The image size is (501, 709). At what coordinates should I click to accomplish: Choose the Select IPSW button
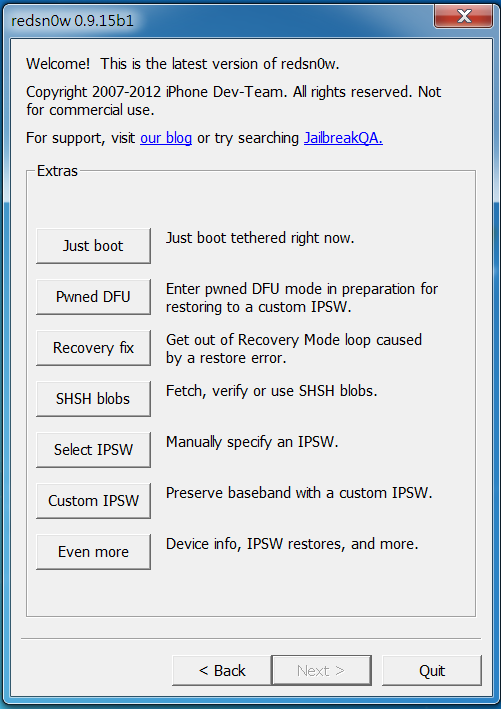coord(93,450)
